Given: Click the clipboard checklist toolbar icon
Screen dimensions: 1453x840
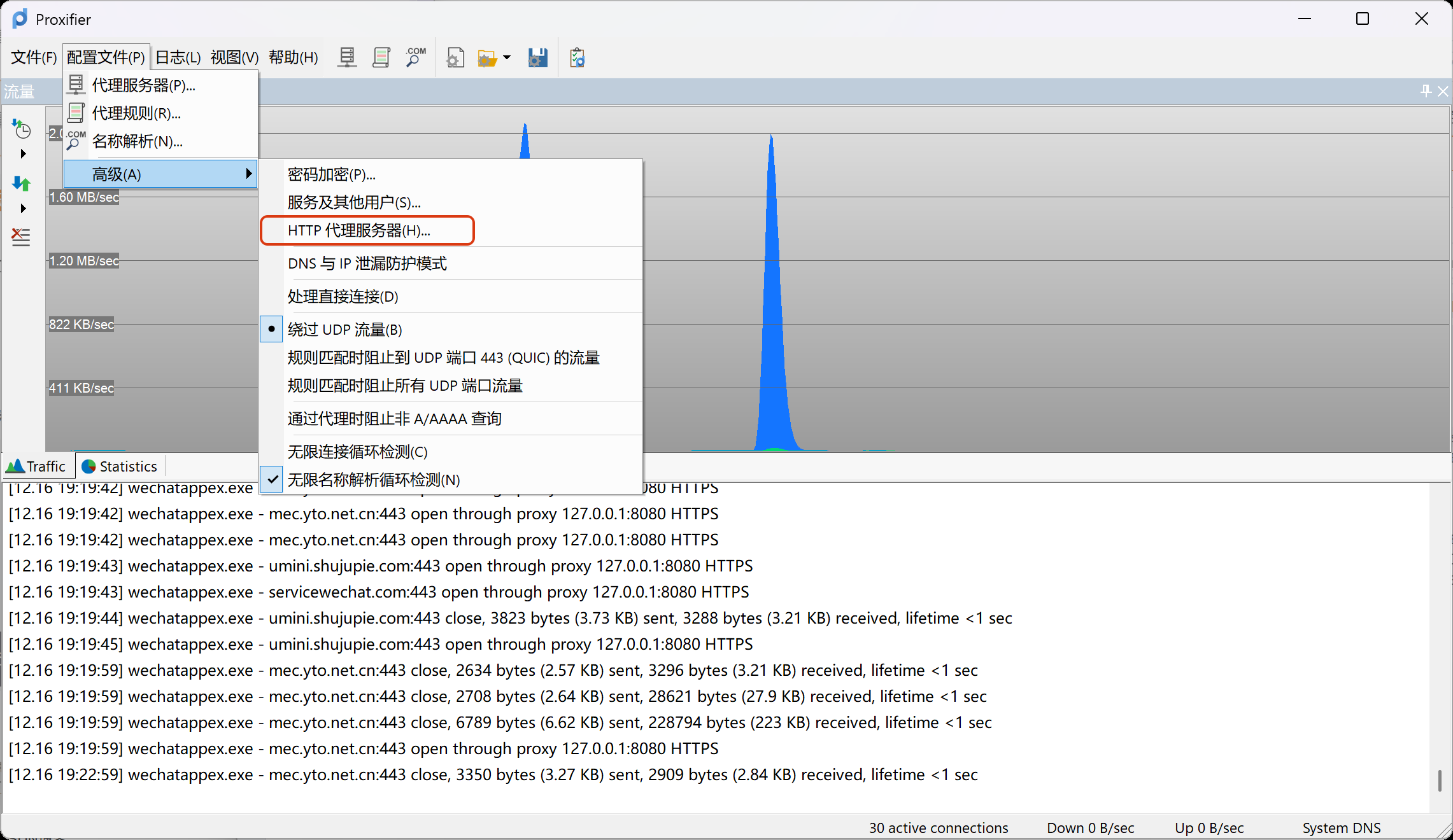Looking at the screenshot, I should (x=578, y=58).
